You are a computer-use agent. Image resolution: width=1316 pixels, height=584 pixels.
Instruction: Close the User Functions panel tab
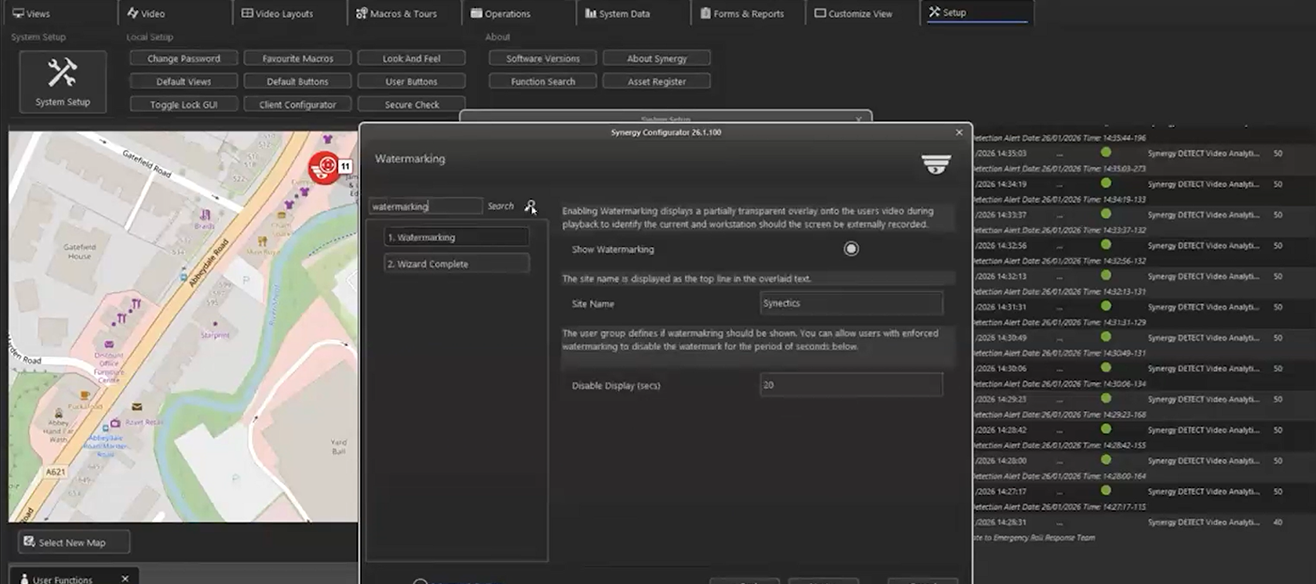125,578
